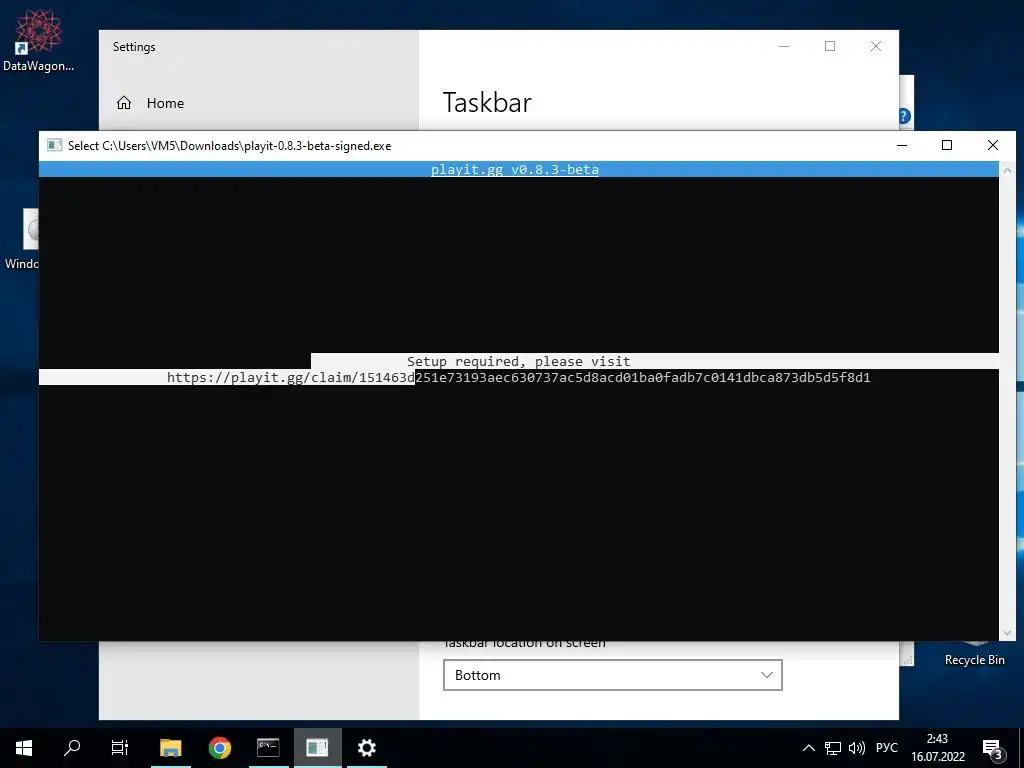Open the network tray icon
Image resolution: width=1024 pixels, height=768 pixels.
pyautogui.click(x=833, y=748)
